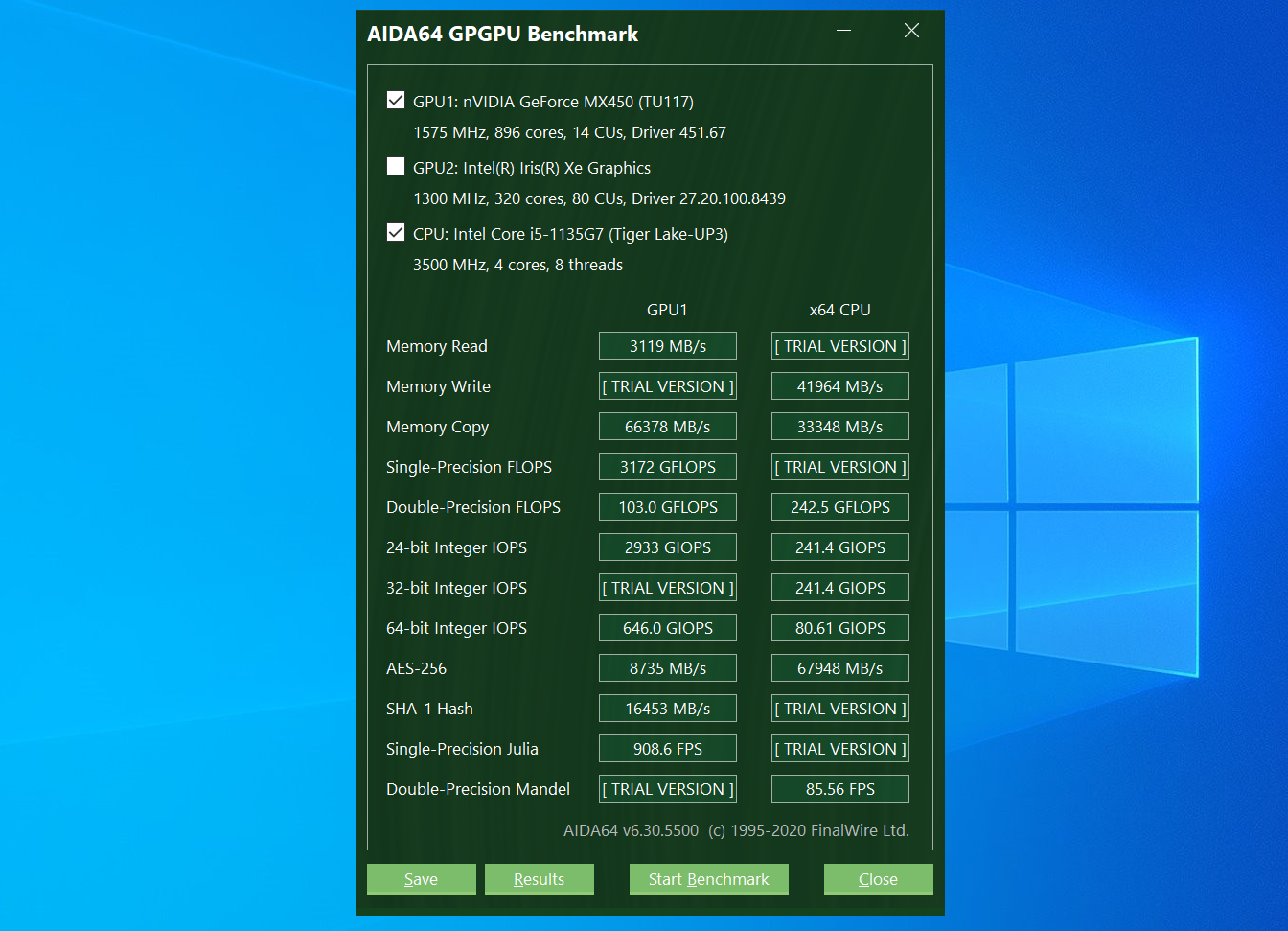Screen dimensions: 1288x931
Task: Click the x64 CPU column header
Action: pyautogui.click(x=840, y=310)
